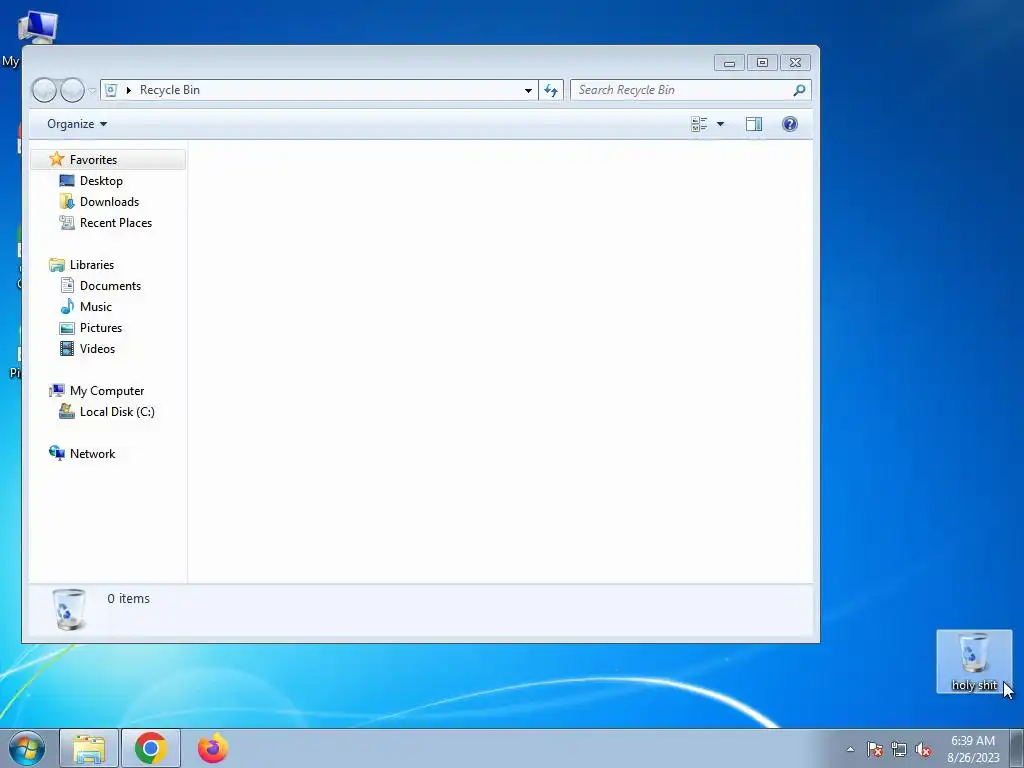Click the Recycle Bin icon in details pane
Screen dimensions: 1024x768
(69, 609)
